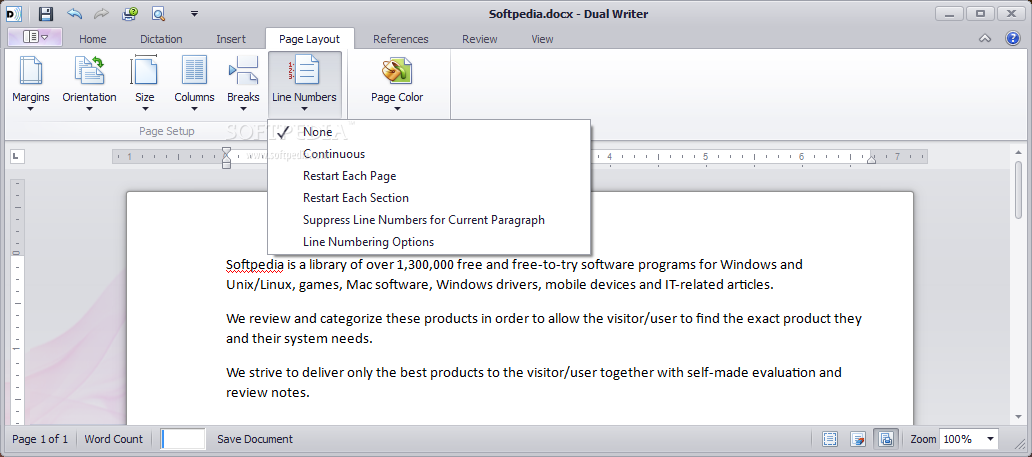The height and width of the screenshot is (457, 1032).
Task: Open the Orientation icon dropdown
Action: (x=90, y=84)
